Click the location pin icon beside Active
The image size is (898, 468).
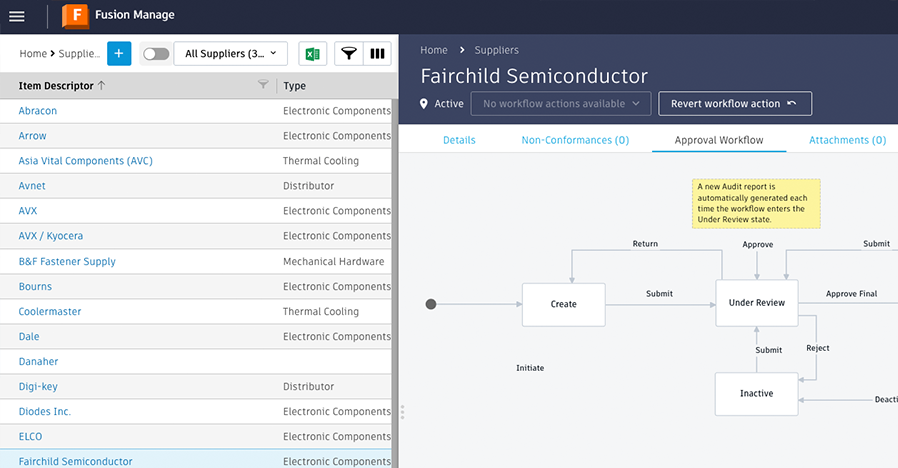(424, 104)
